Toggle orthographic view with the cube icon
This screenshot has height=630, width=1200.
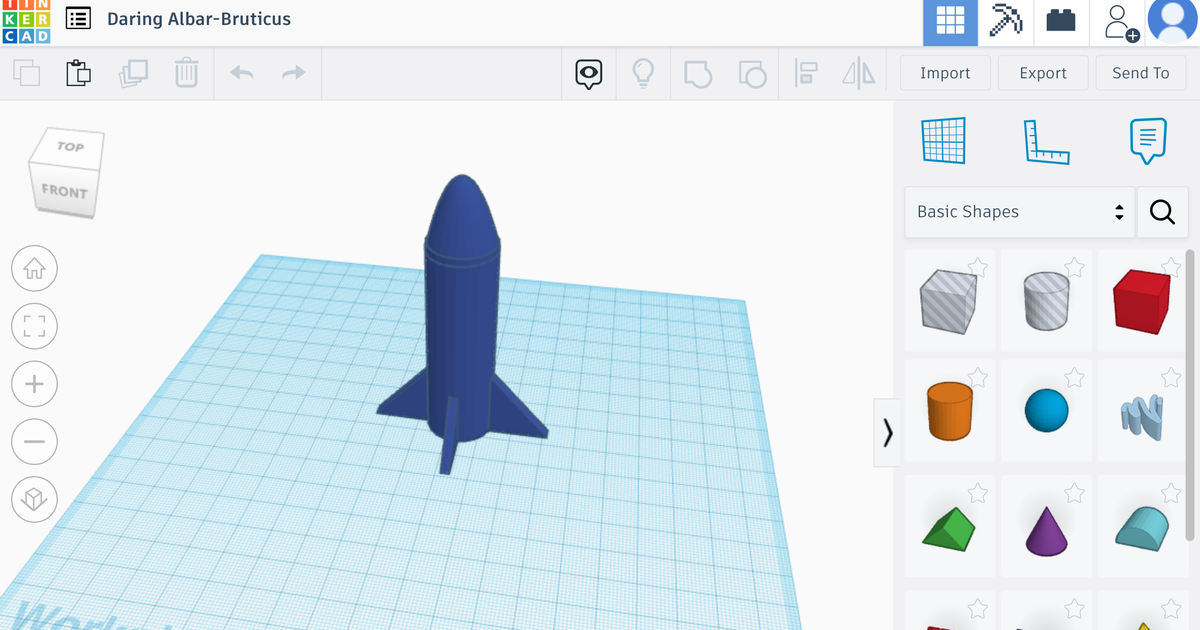click(x=34, y=499)
